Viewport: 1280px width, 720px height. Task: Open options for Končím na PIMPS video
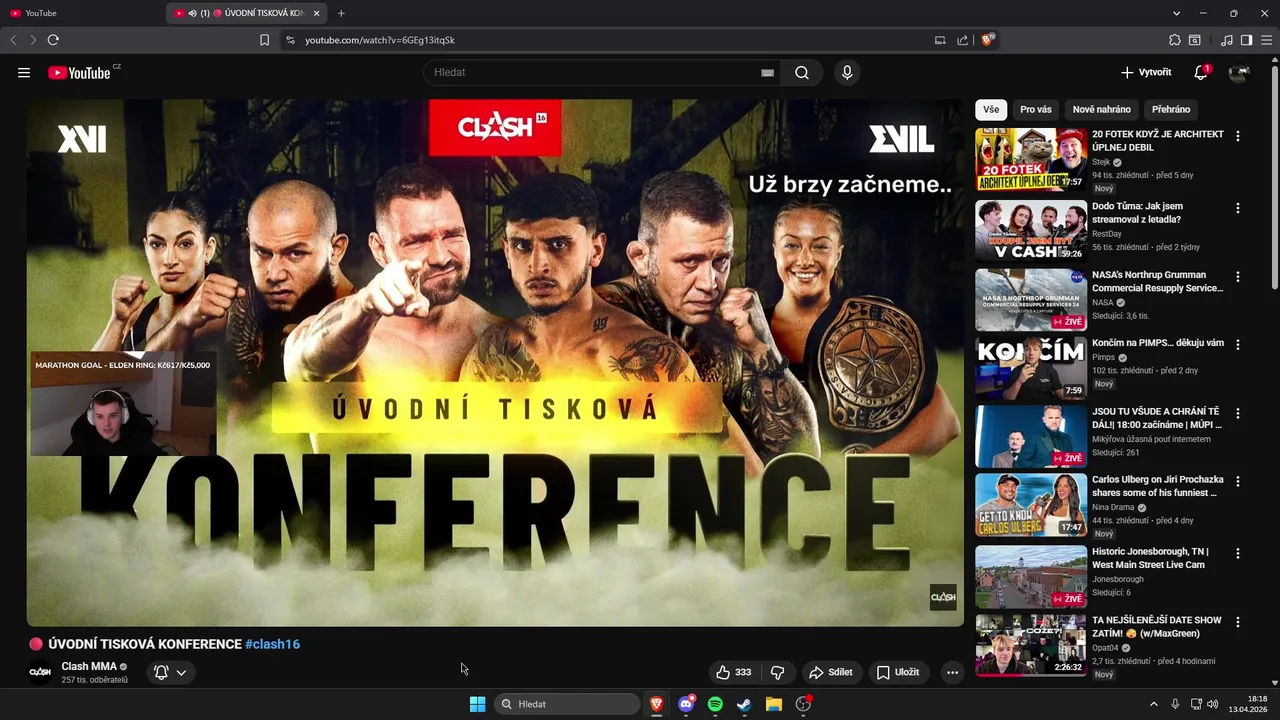pyautogui.click(x=1238, y=344)
